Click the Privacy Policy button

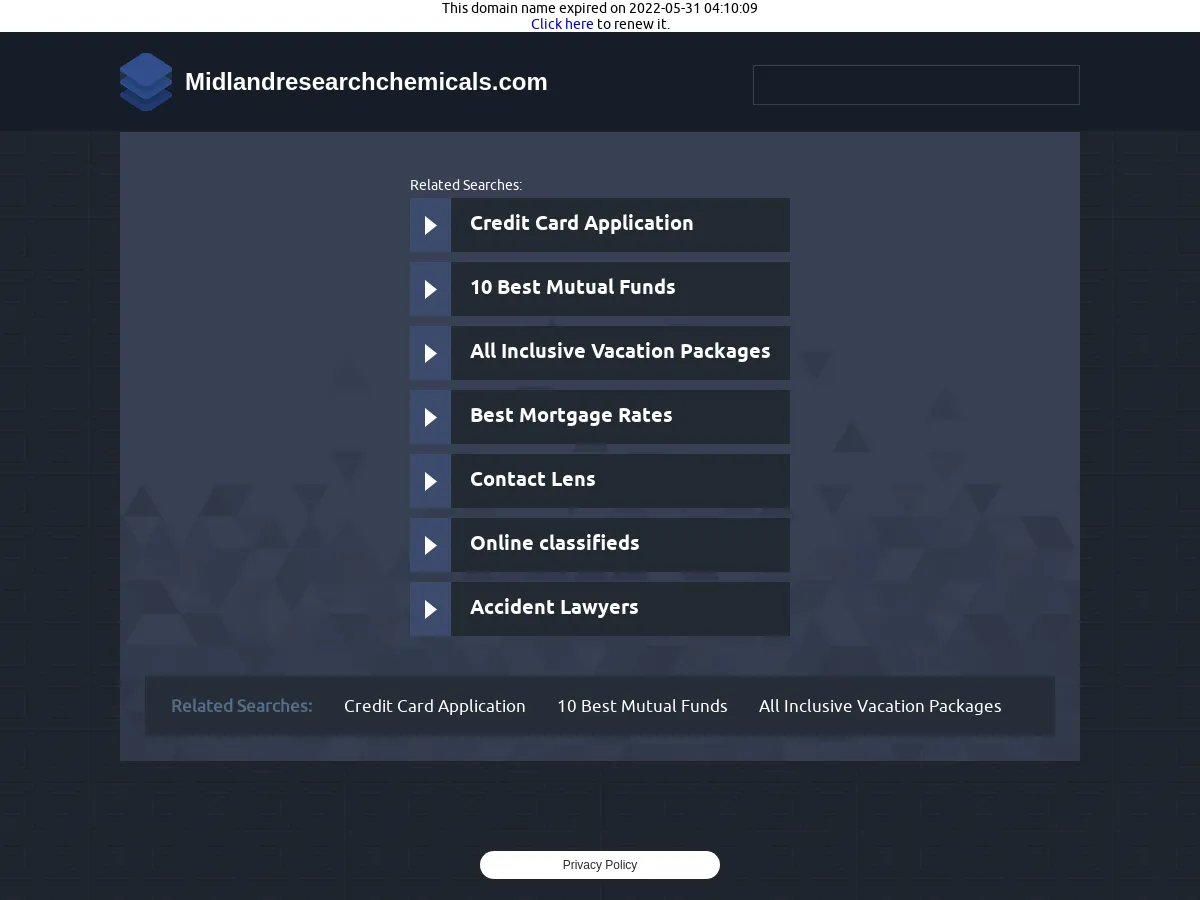600,864
